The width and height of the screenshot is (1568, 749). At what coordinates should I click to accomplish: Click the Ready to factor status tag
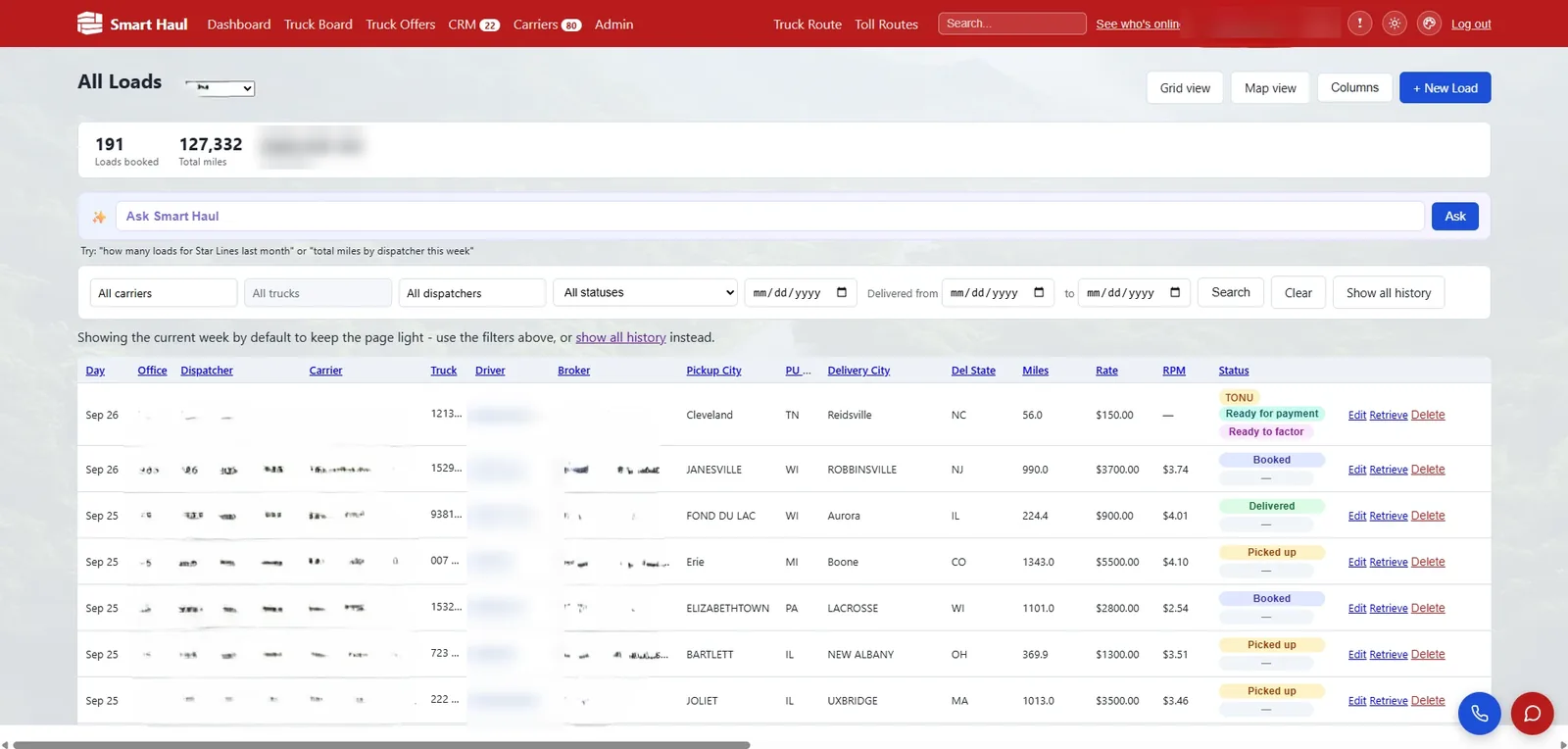tap(1266, 431)
